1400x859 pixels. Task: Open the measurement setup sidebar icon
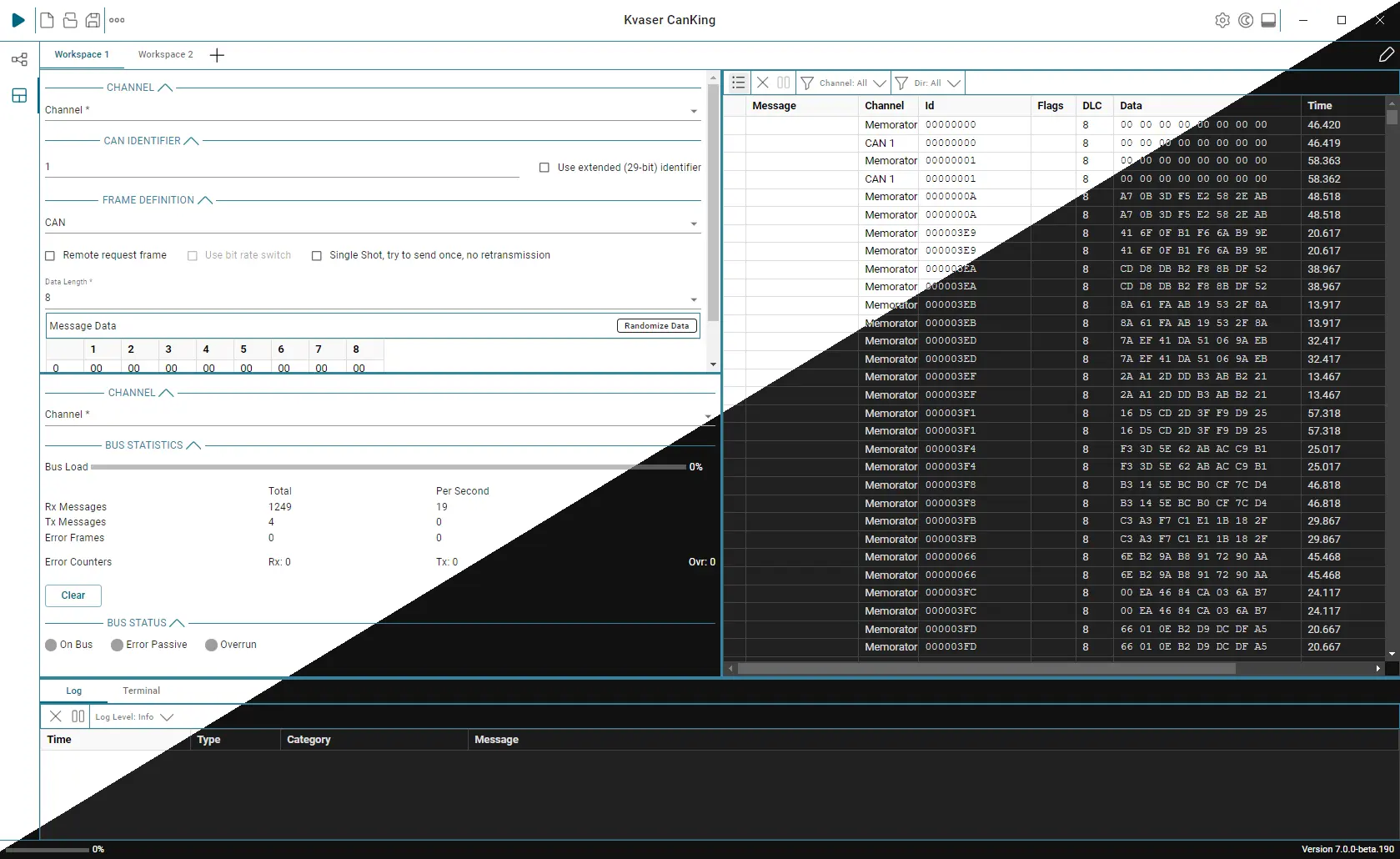(19, 59)
